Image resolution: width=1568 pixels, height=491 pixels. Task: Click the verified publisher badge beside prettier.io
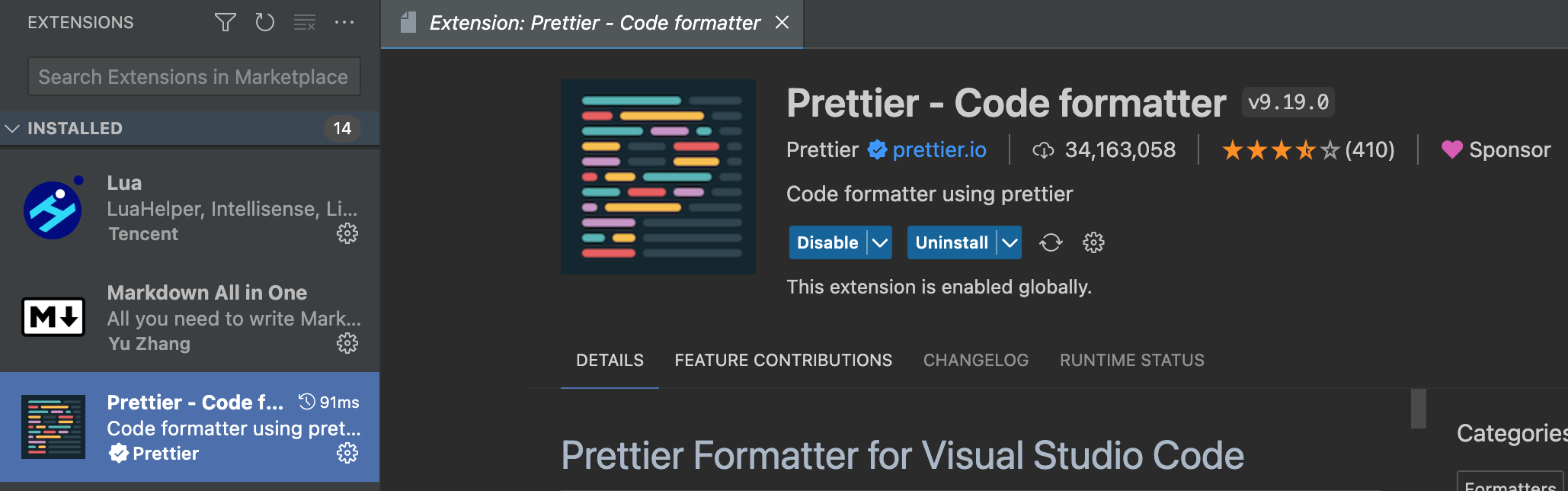point(878,149)
